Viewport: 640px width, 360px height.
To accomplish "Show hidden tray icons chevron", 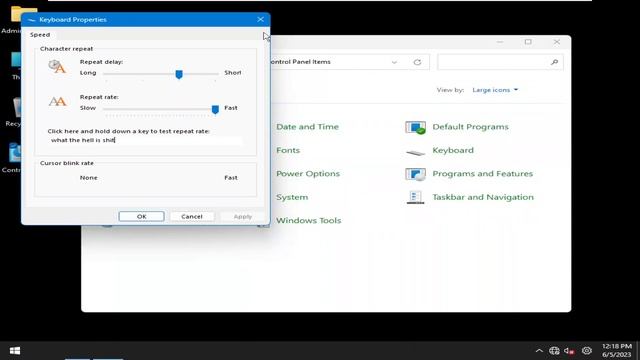I will pyautogui.click(x=539, y=351).
